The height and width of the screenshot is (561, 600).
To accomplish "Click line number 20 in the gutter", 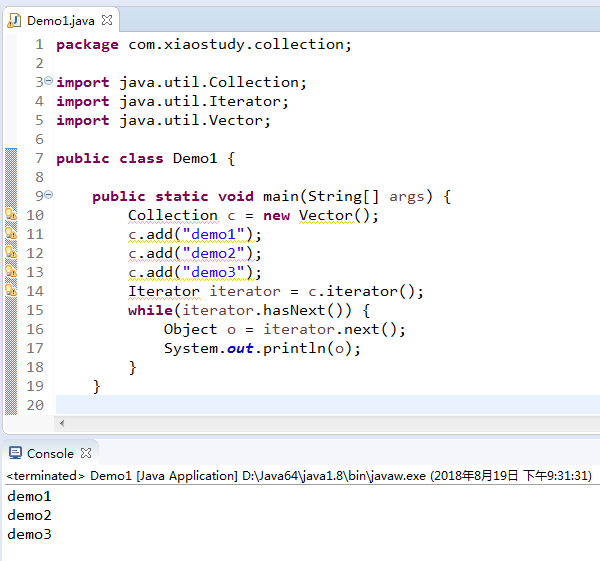I will (35, 405).
